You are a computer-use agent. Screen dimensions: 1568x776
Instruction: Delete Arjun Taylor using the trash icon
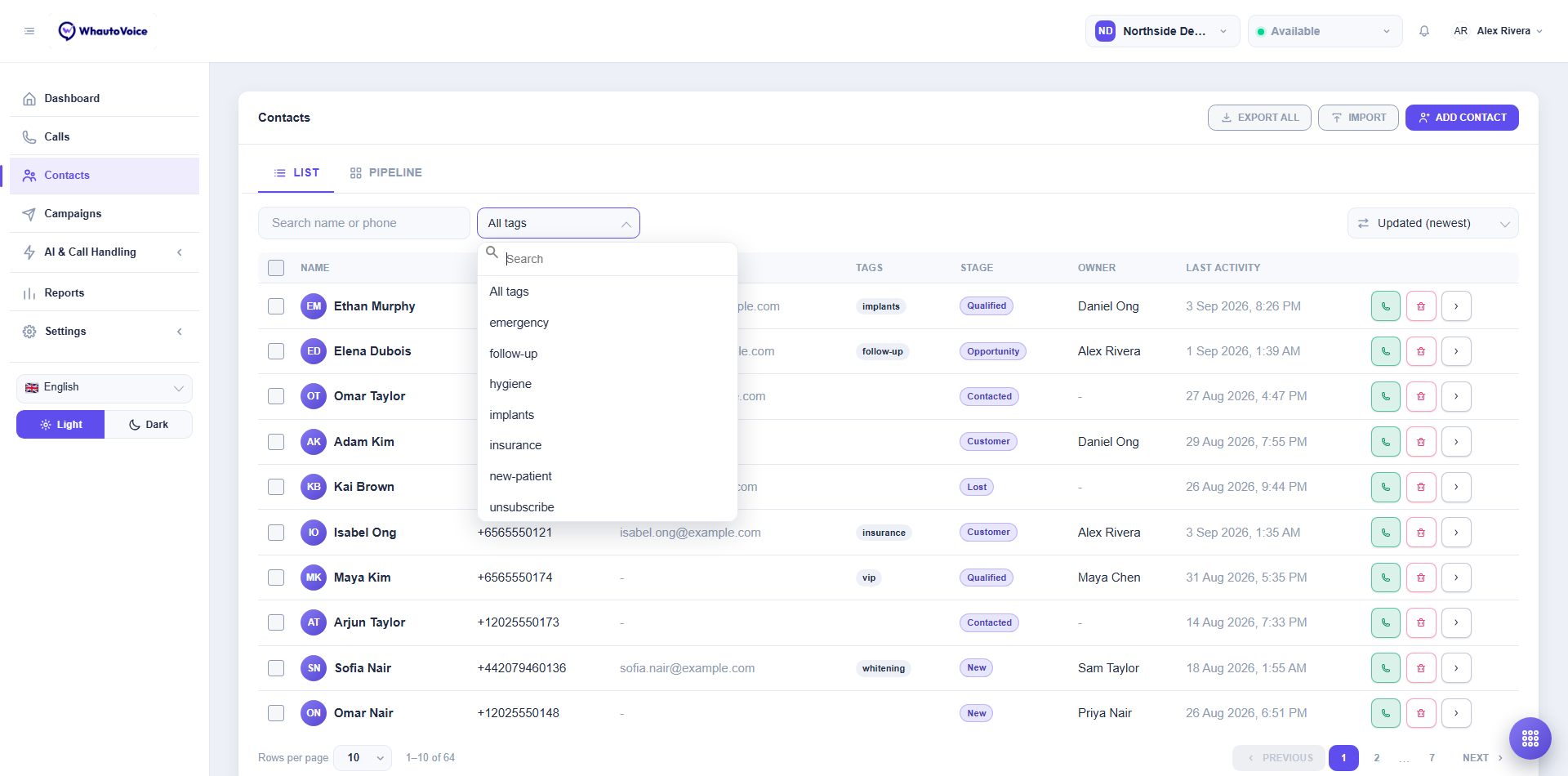pos(1421,622)
